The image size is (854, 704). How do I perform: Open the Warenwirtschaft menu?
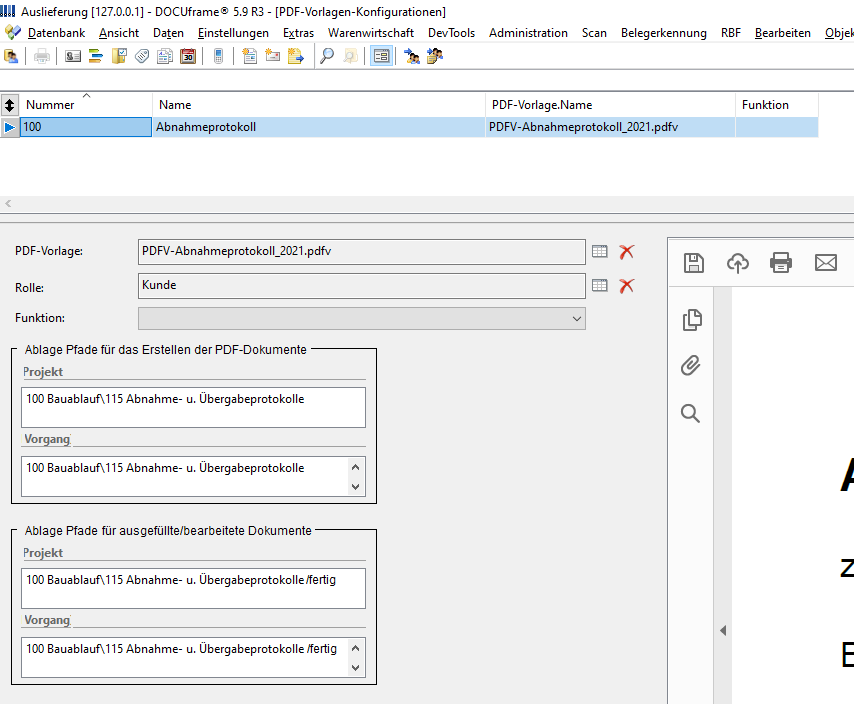371,33
